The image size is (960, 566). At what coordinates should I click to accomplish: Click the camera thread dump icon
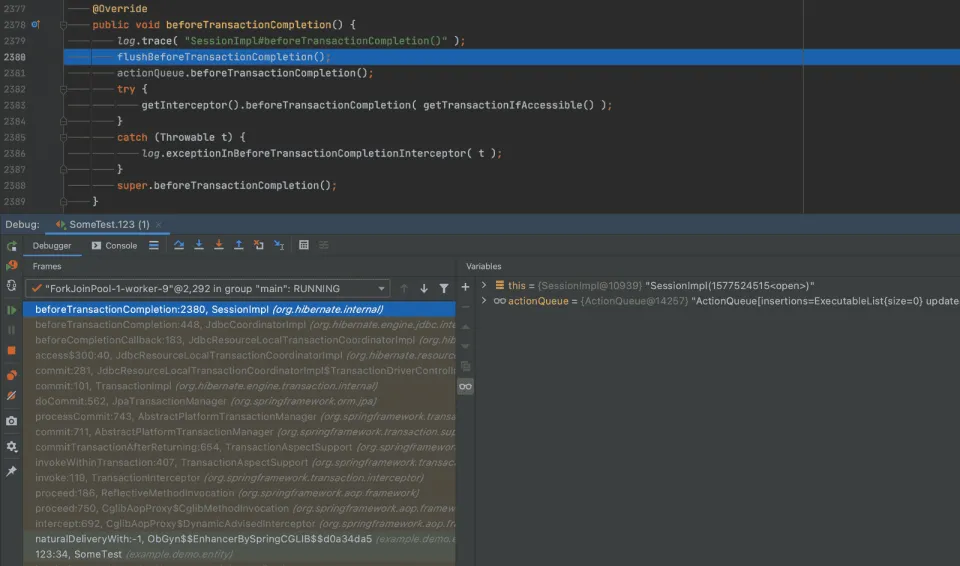coord(12,421)
